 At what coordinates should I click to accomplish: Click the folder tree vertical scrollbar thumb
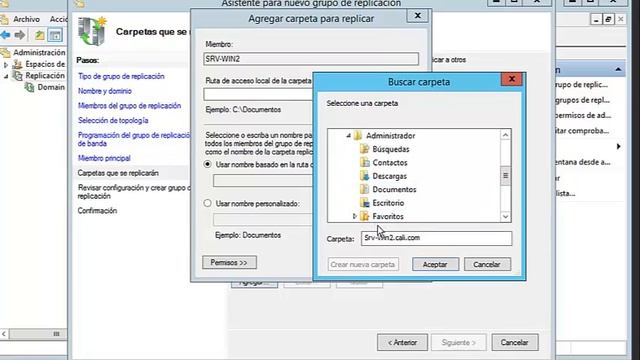coord(505,176)
